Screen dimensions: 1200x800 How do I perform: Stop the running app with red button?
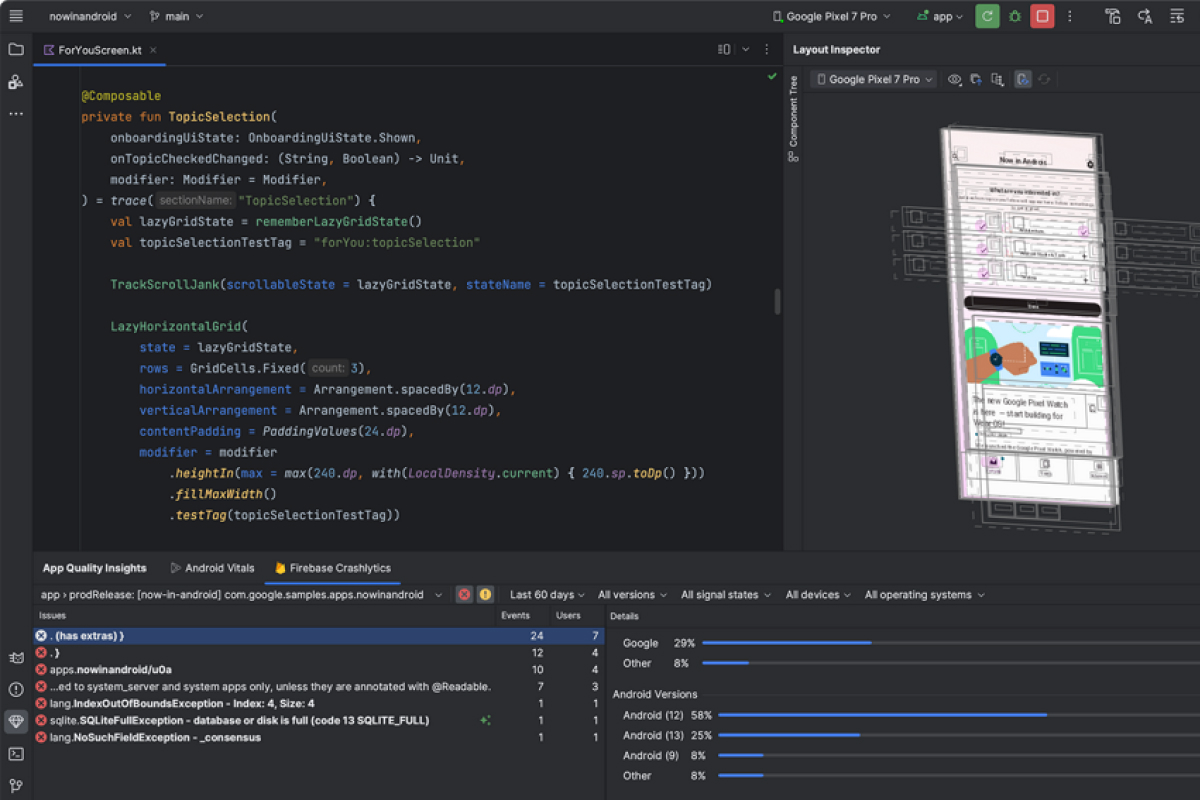(x=1042, y=16)
